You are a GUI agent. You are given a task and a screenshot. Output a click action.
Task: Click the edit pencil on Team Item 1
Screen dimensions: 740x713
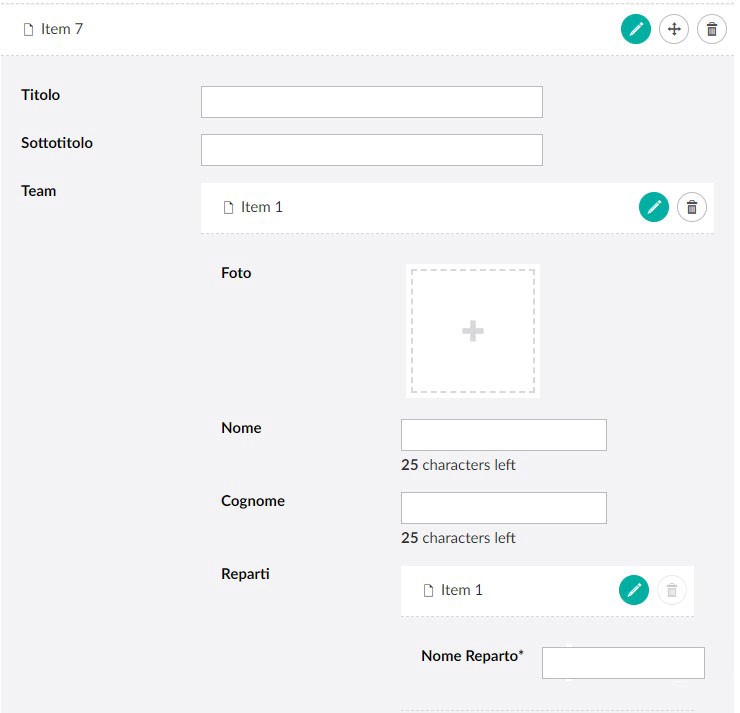click(654, 207)
